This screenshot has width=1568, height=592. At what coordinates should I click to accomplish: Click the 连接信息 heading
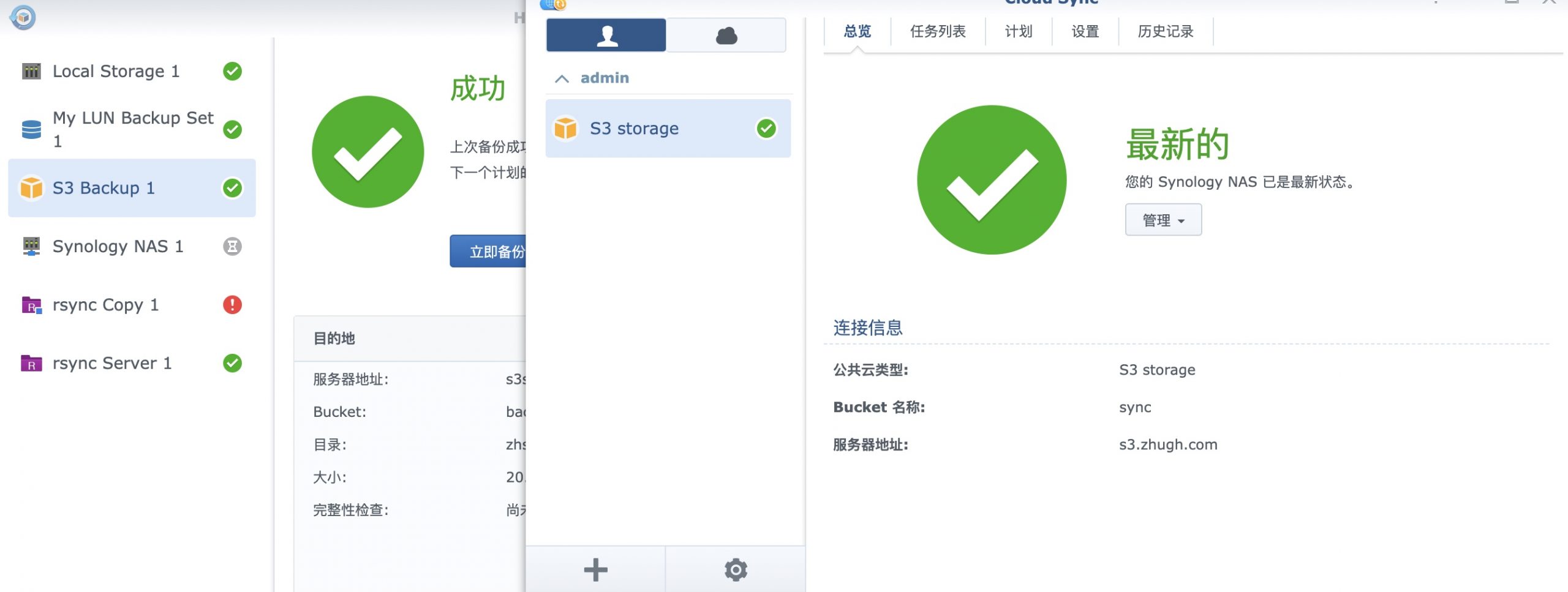[x=867, y=328]
